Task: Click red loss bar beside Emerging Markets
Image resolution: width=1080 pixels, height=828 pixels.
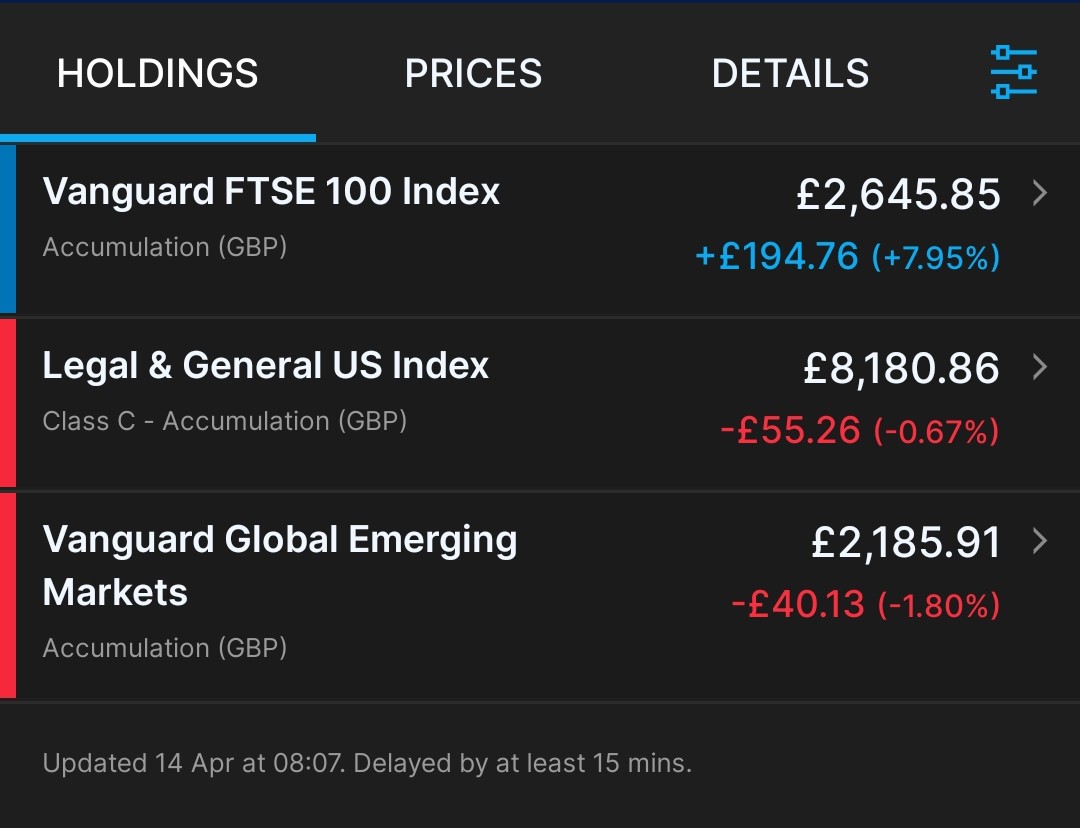Action: pyautogui.click(x=8, y=595)
